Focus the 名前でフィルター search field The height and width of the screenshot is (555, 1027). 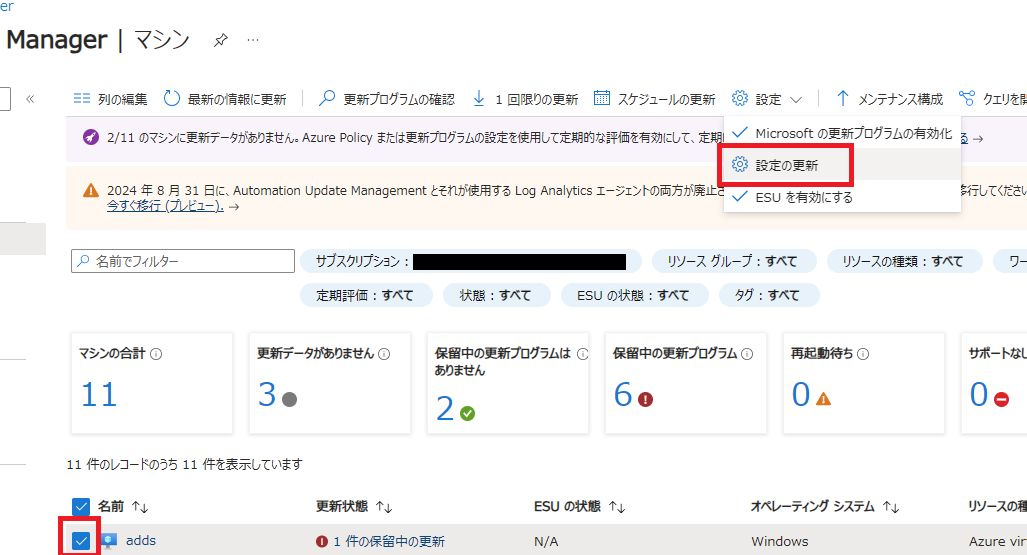[183, 261]
